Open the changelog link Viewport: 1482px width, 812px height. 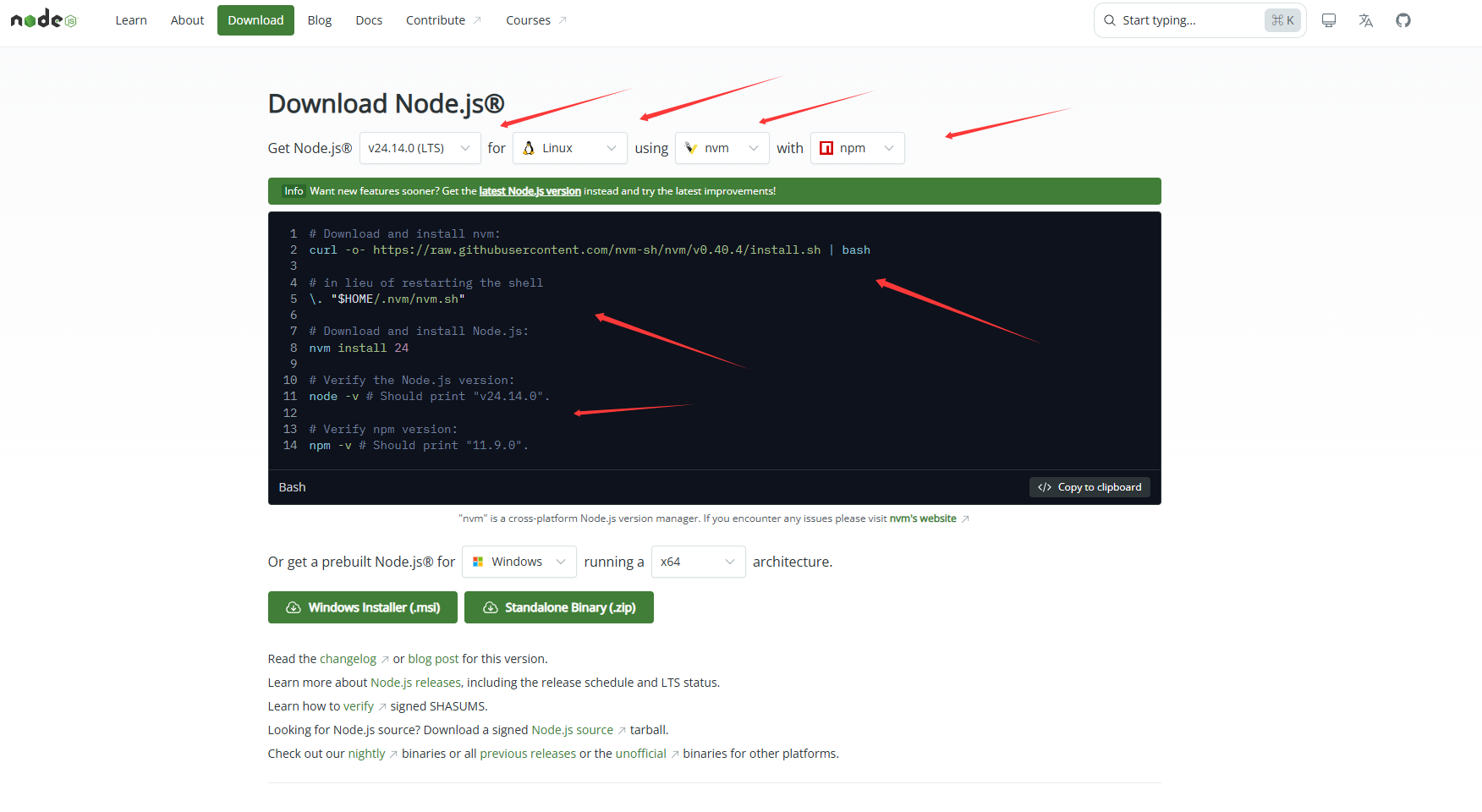[348, 659]
